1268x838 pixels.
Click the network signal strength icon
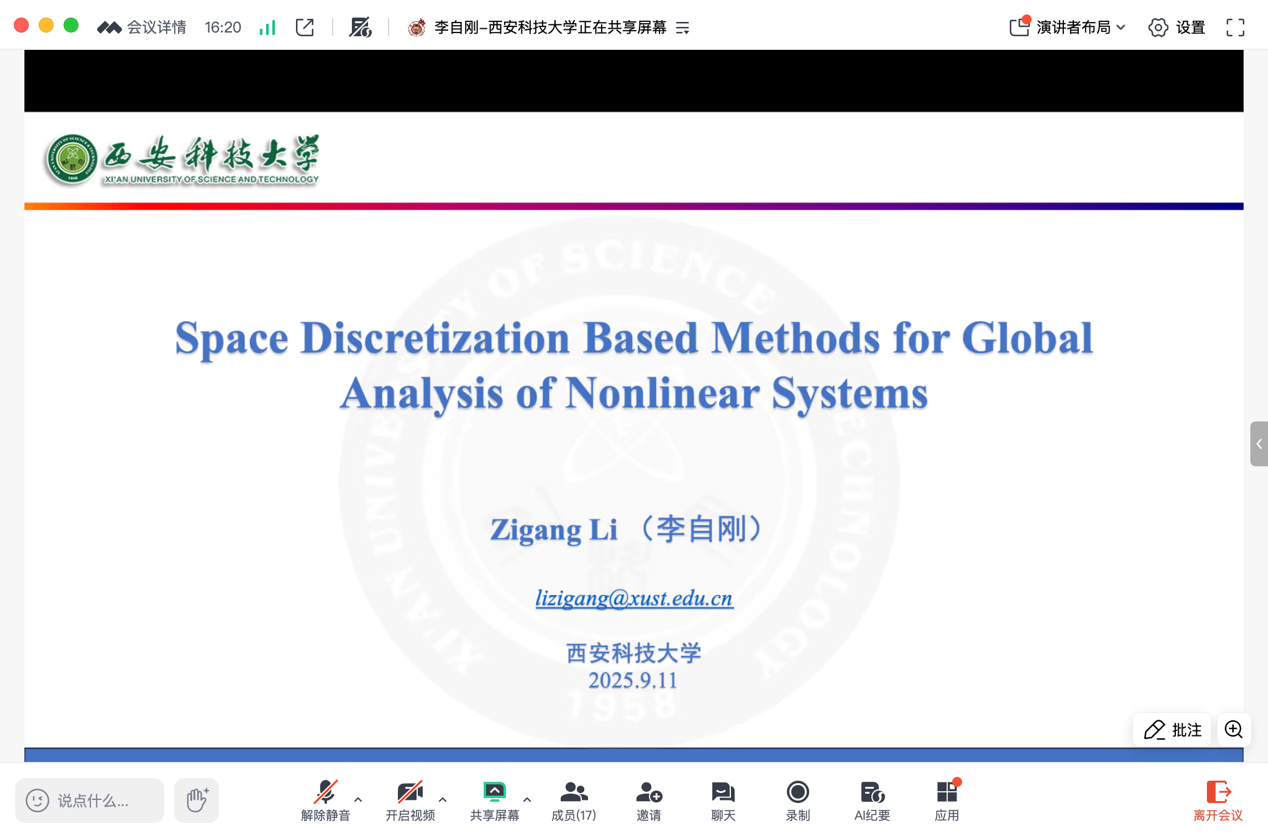coord(267,27)
